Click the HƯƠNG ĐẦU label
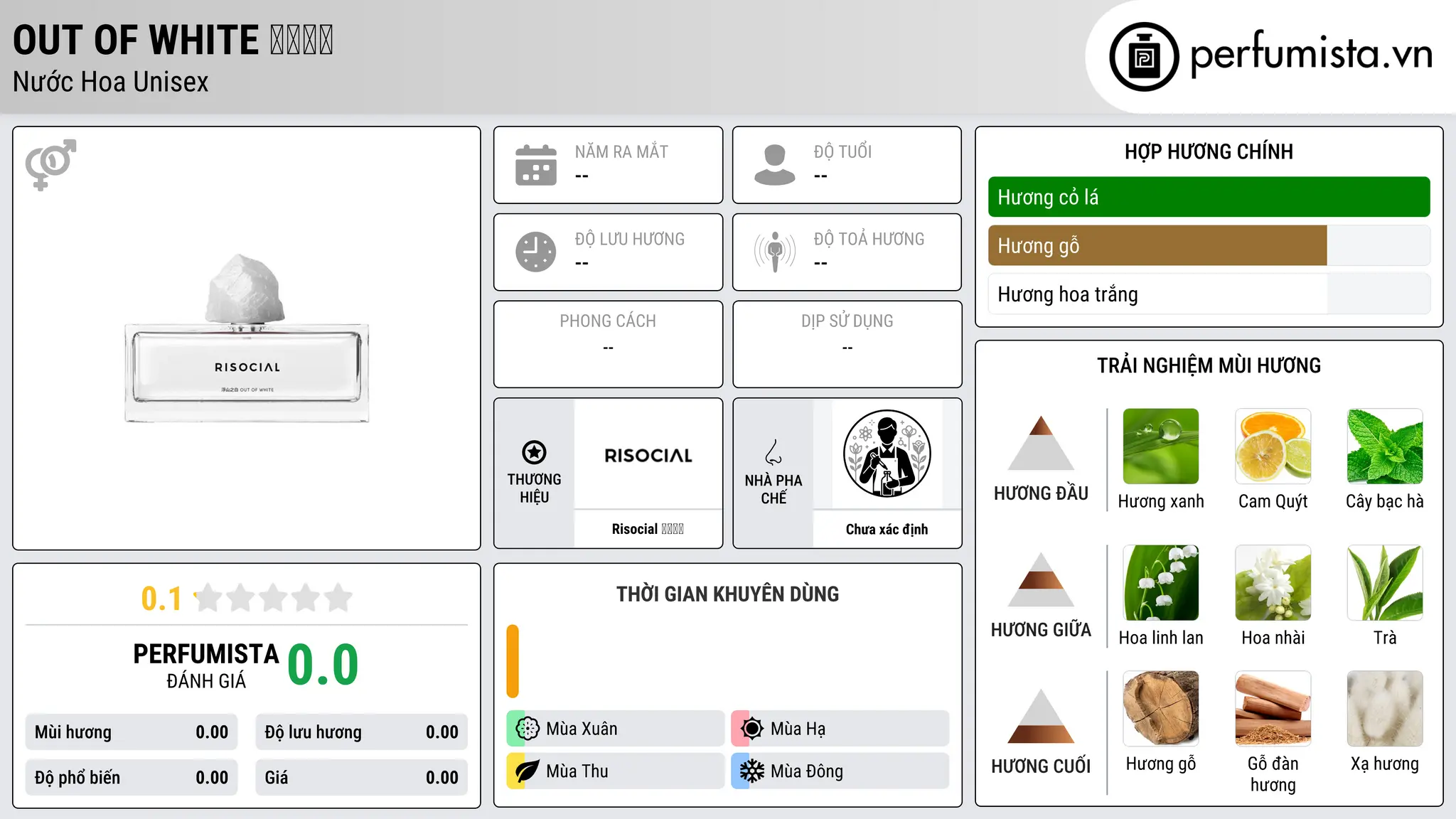 click(1041, 493)
